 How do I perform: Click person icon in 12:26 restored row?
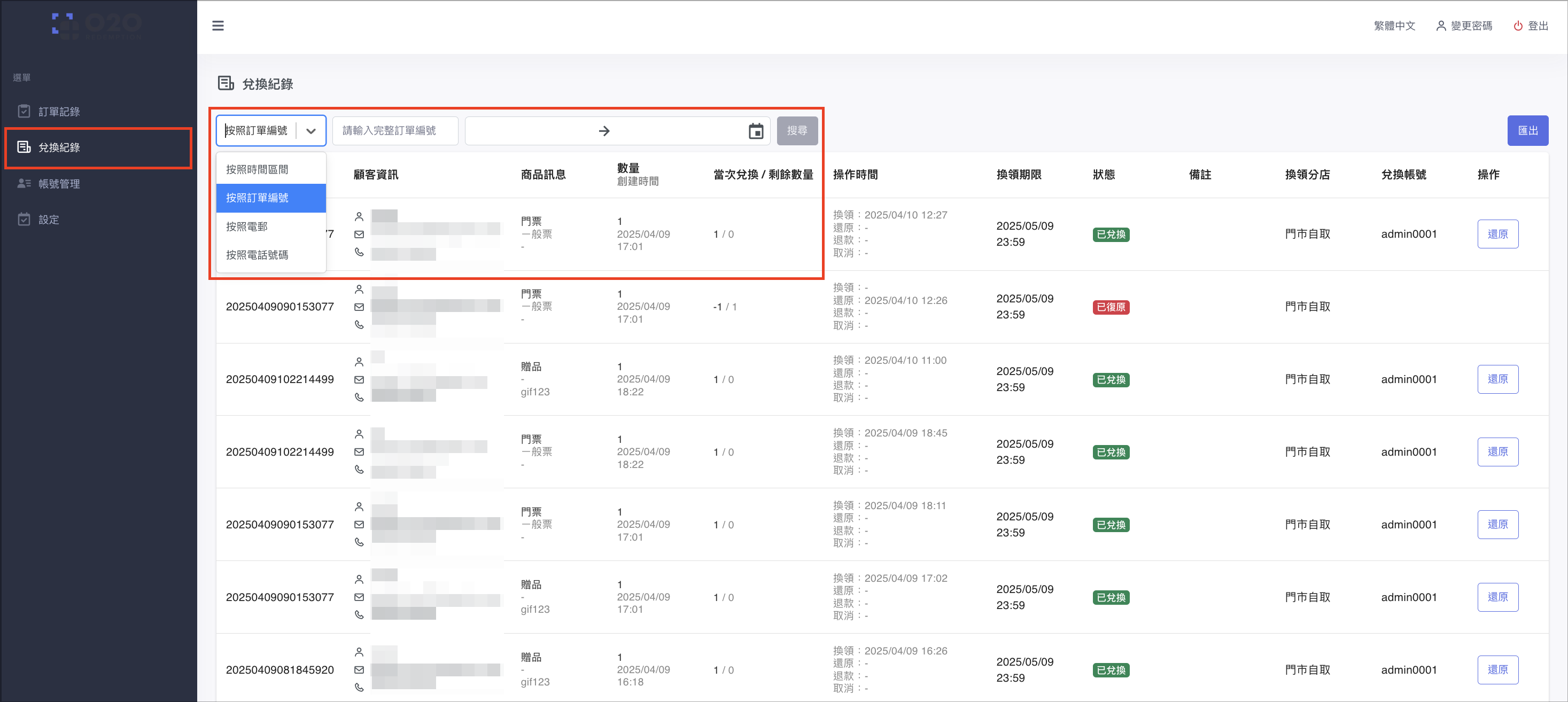[x=359, y=289]
